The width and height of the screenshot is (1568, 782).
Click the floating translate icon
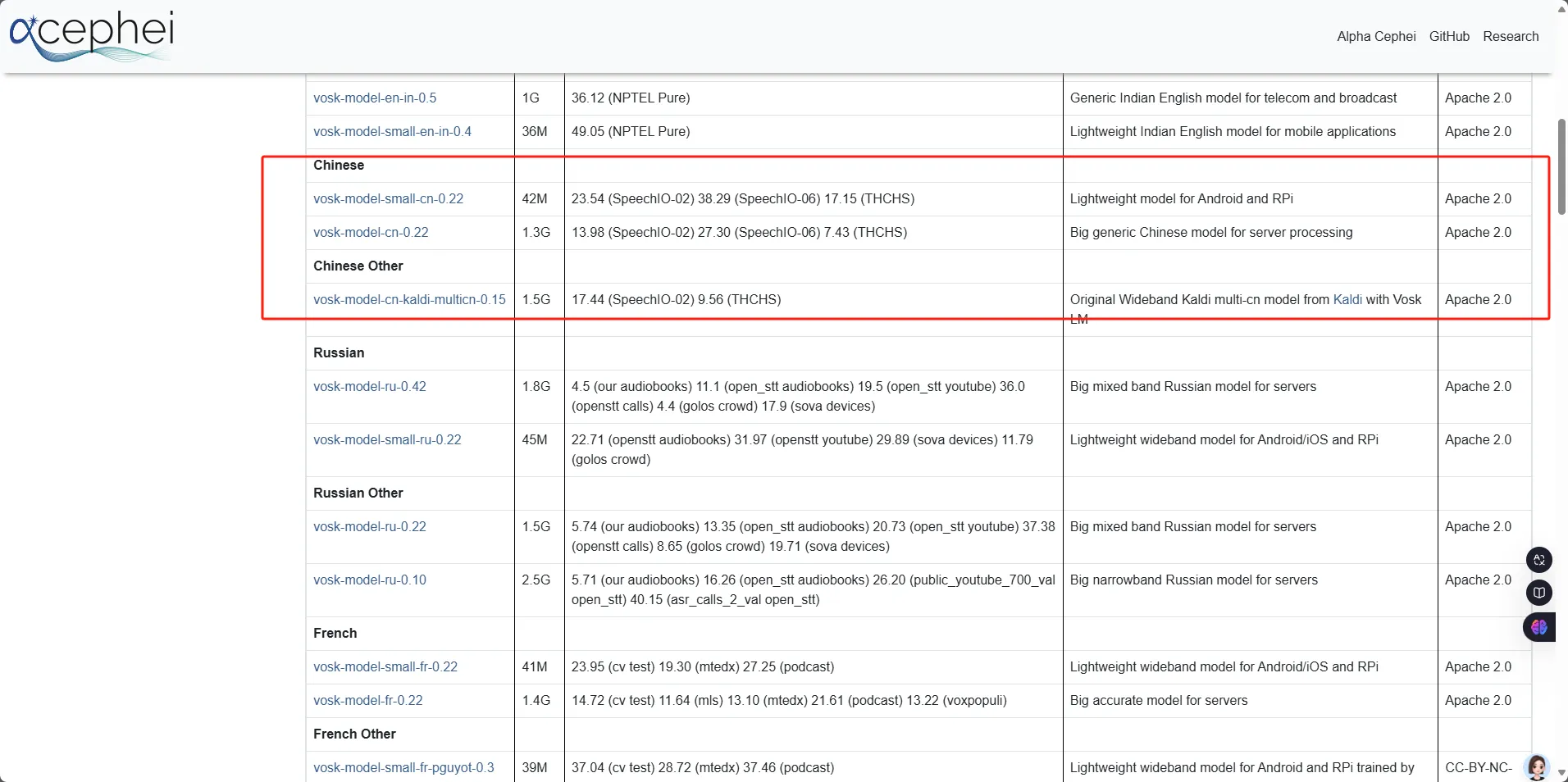(1538, 560)
